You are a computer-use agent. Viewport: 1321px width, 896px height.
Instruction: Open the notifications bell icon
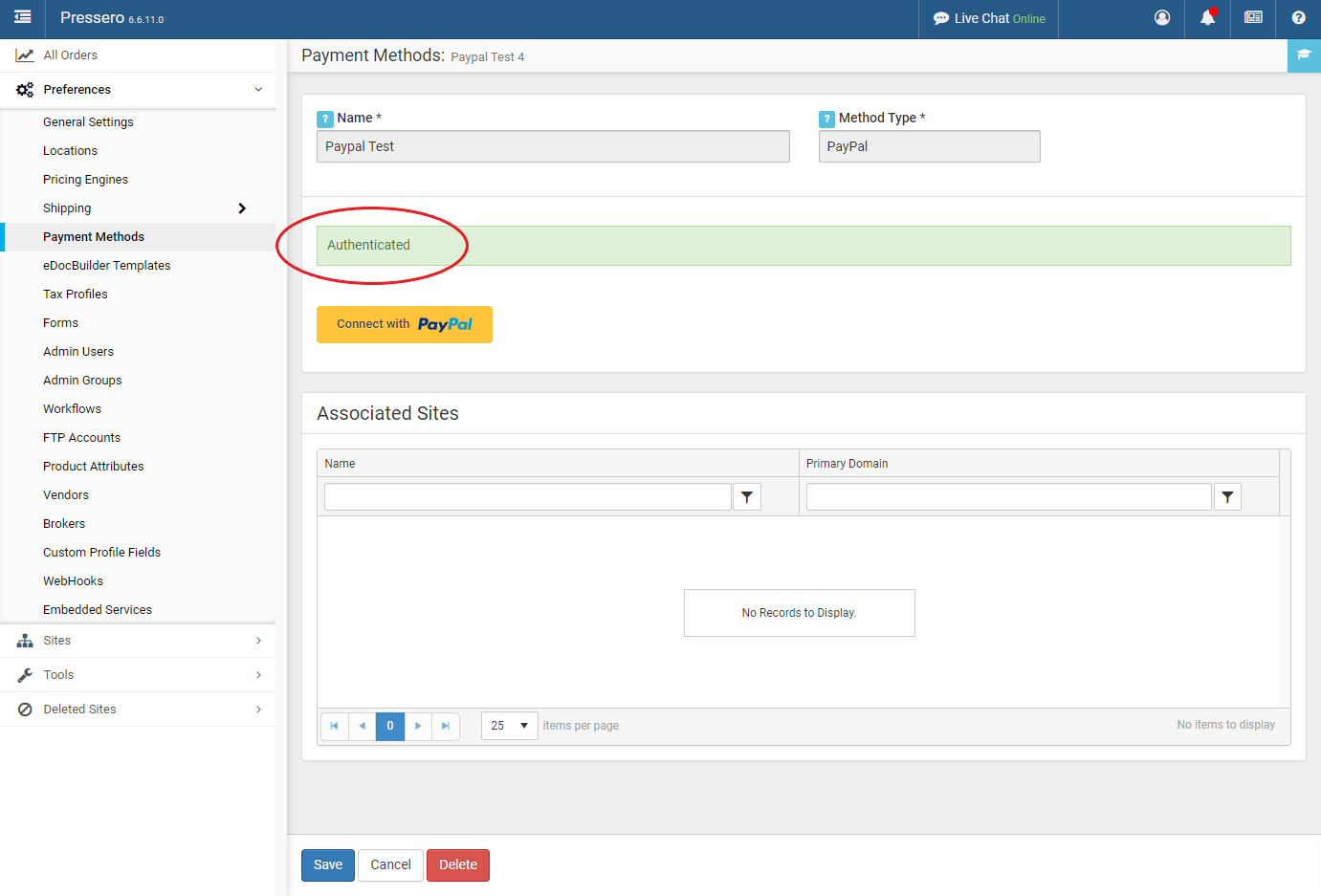click(x=1208, y=17)
